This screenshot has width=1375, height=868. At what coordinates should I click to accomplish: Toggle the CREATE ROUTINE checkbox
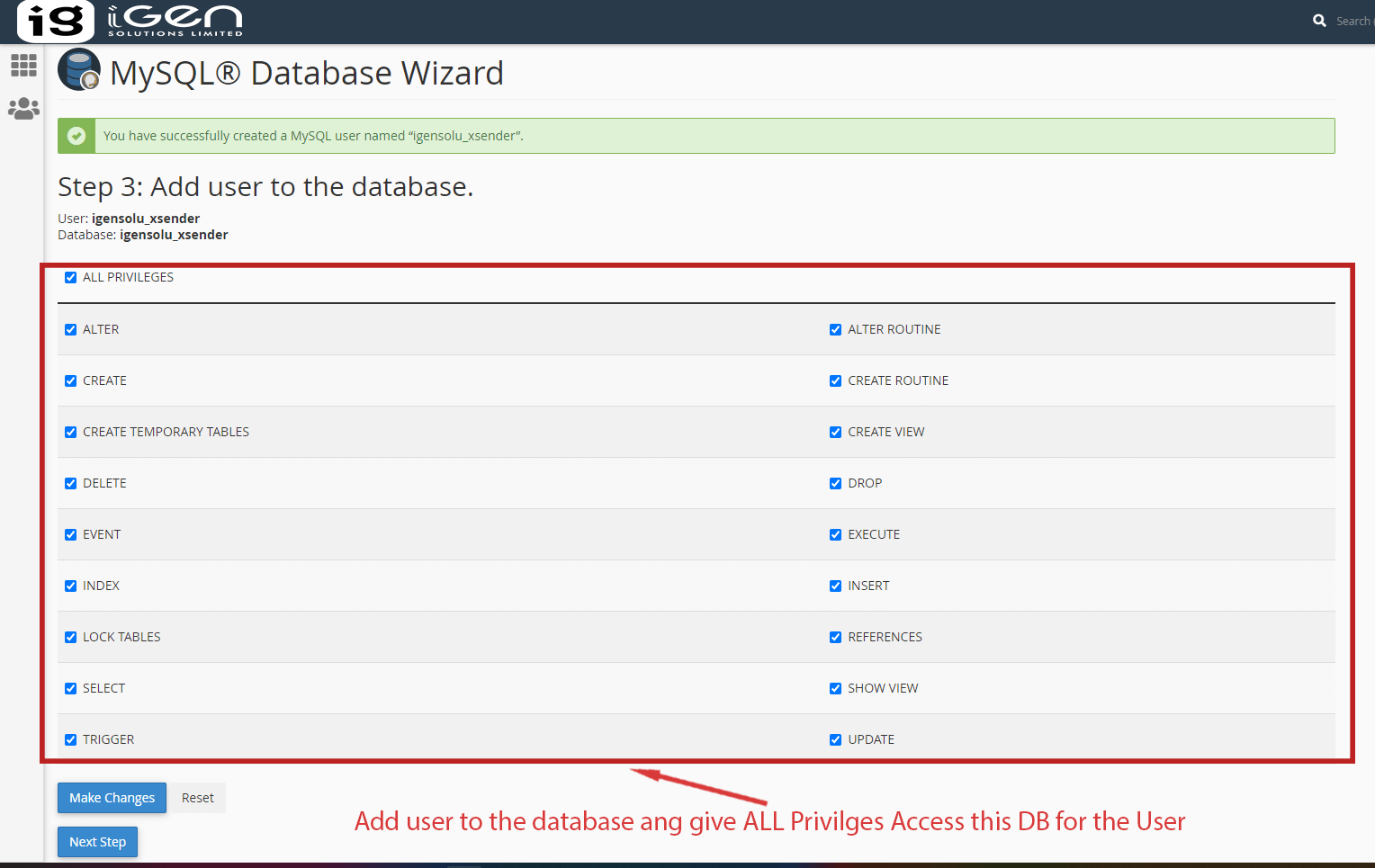pyautogui.click(x=836, y=381)
